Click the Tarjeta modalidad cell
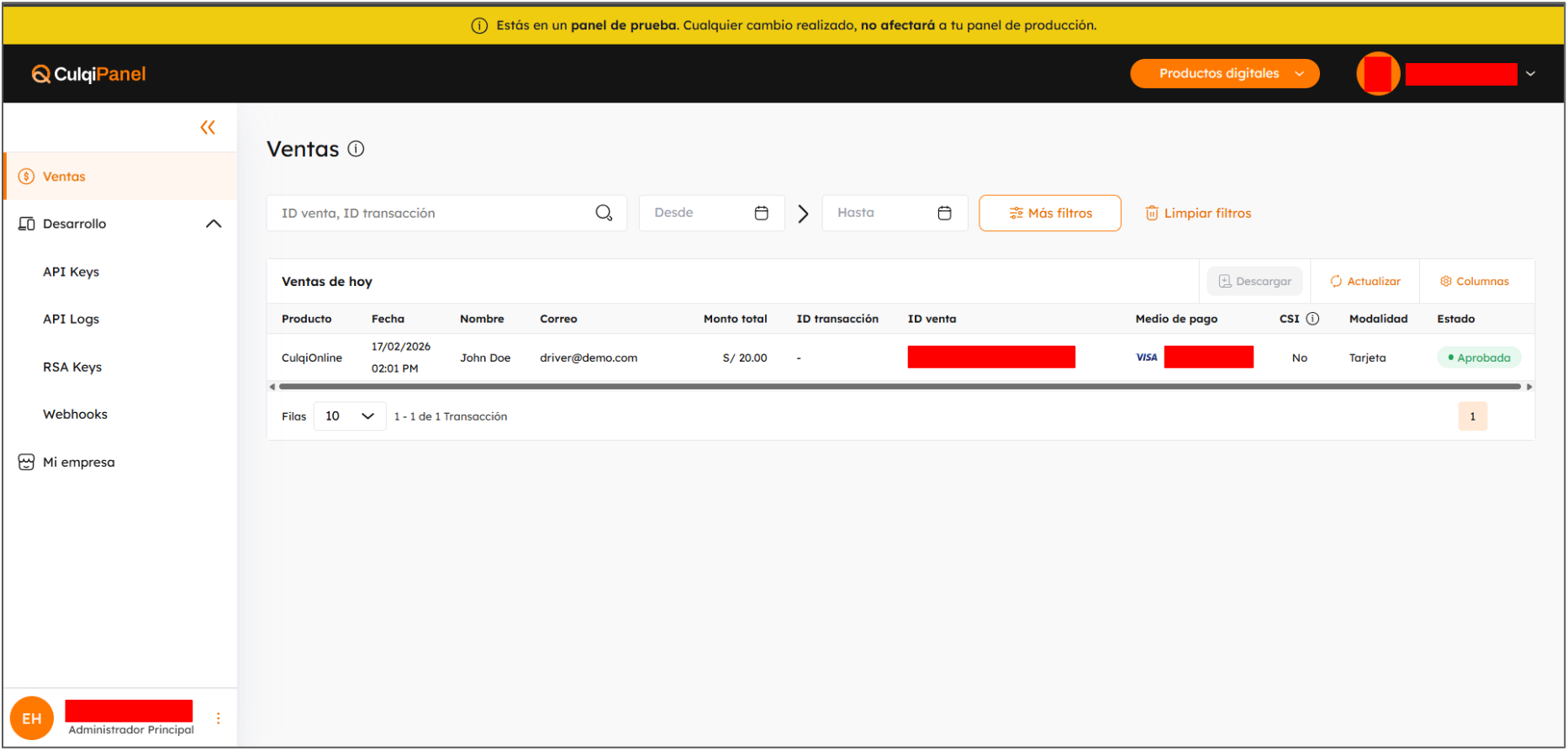The height and width of the screenshot is (751, 1568). pyautogui.click(x=1368, y=357)
